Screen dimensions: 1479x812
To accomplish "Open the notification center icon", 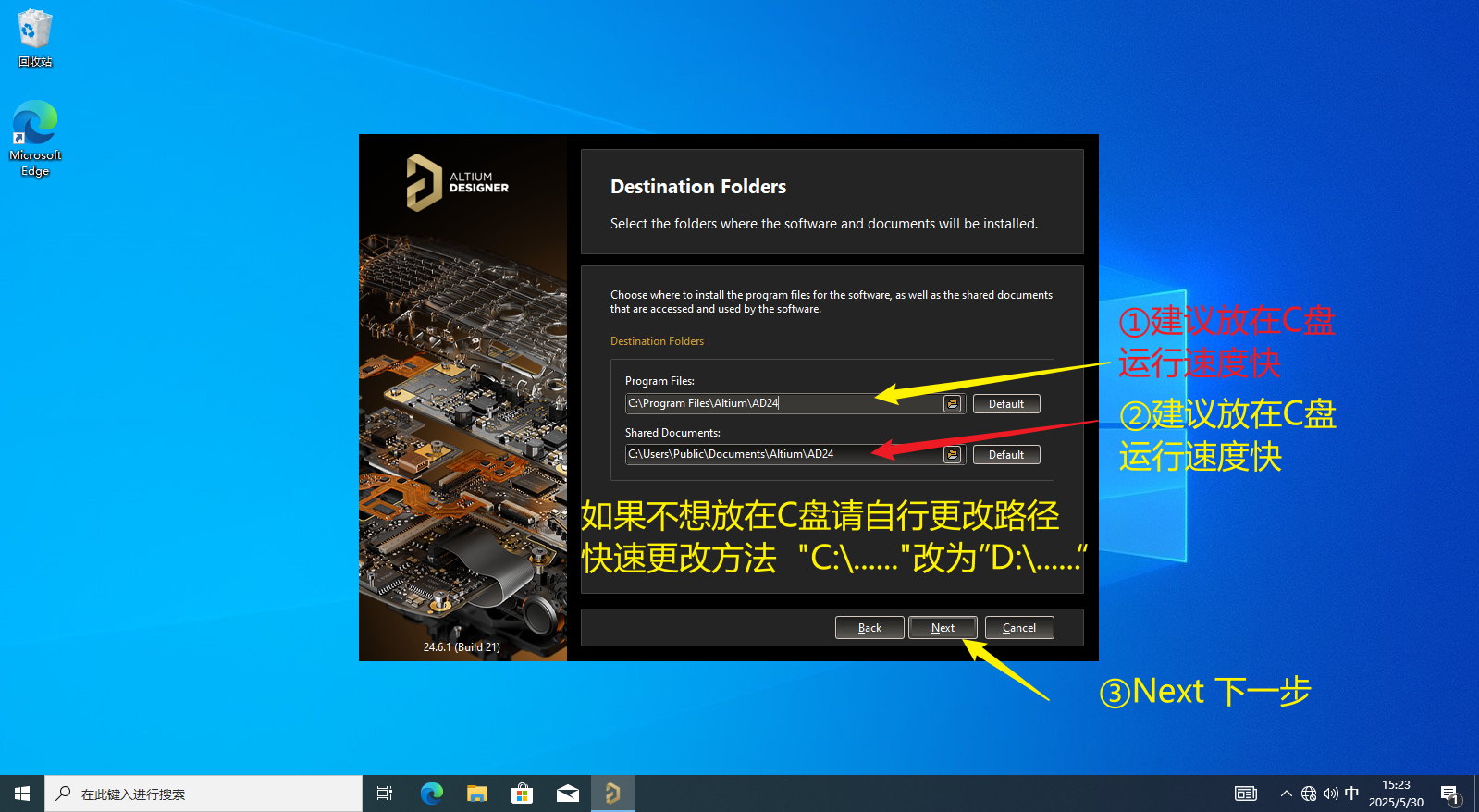I will tap(1450, 794).
